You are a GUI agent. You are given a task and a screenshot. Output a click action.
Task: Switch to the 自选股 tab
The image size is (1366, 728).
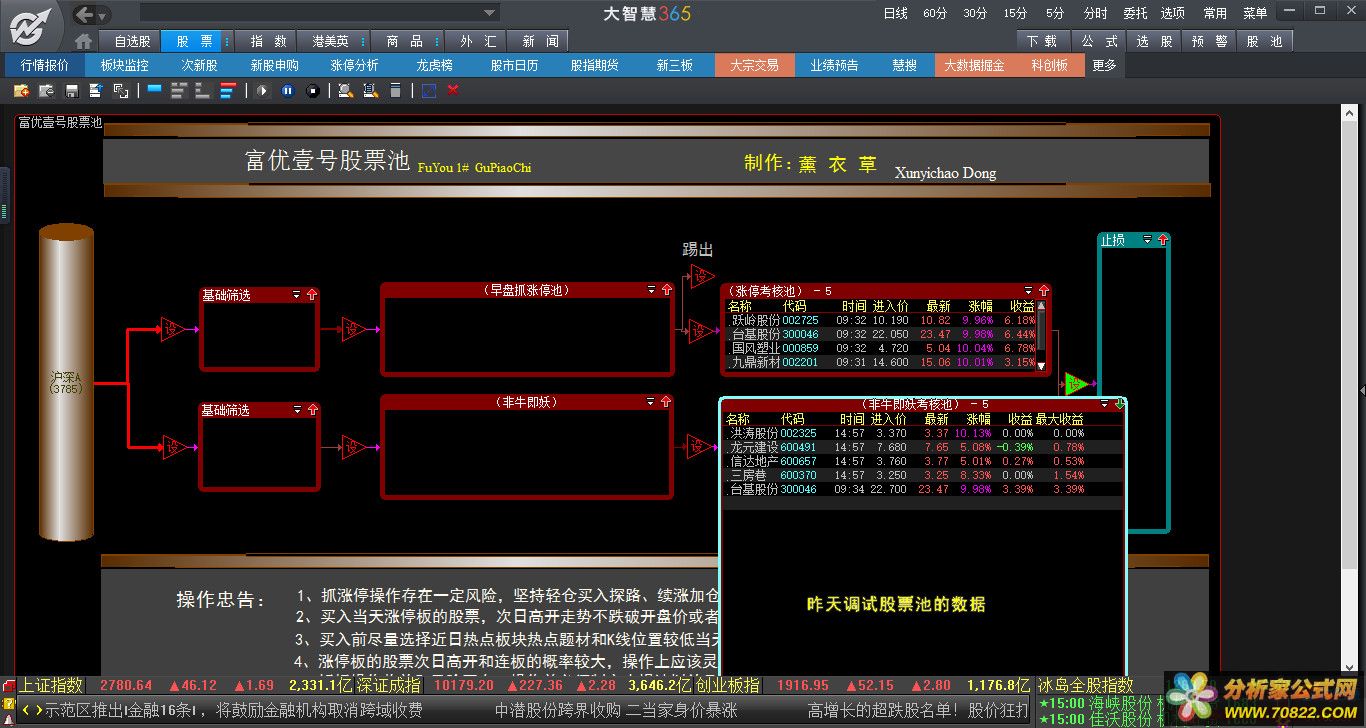pyautogui.click(x=132, y=41)
